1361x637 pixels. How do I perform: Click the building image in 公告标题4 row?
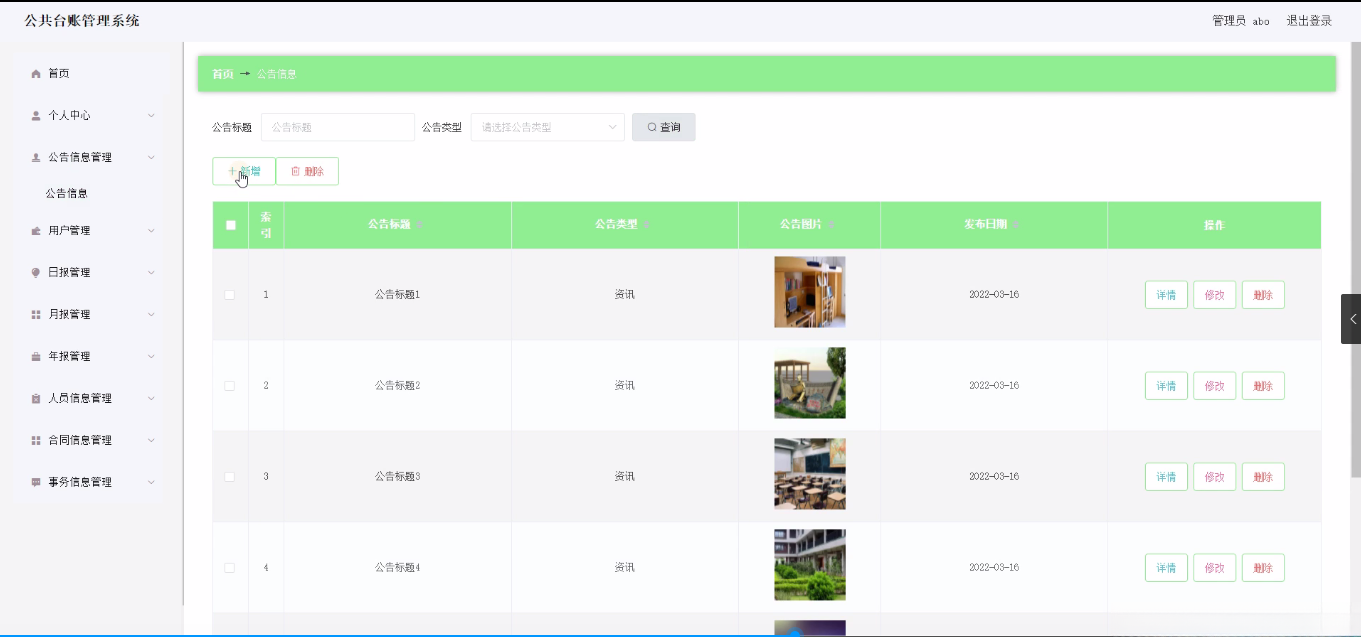click(x=810, y=565)
